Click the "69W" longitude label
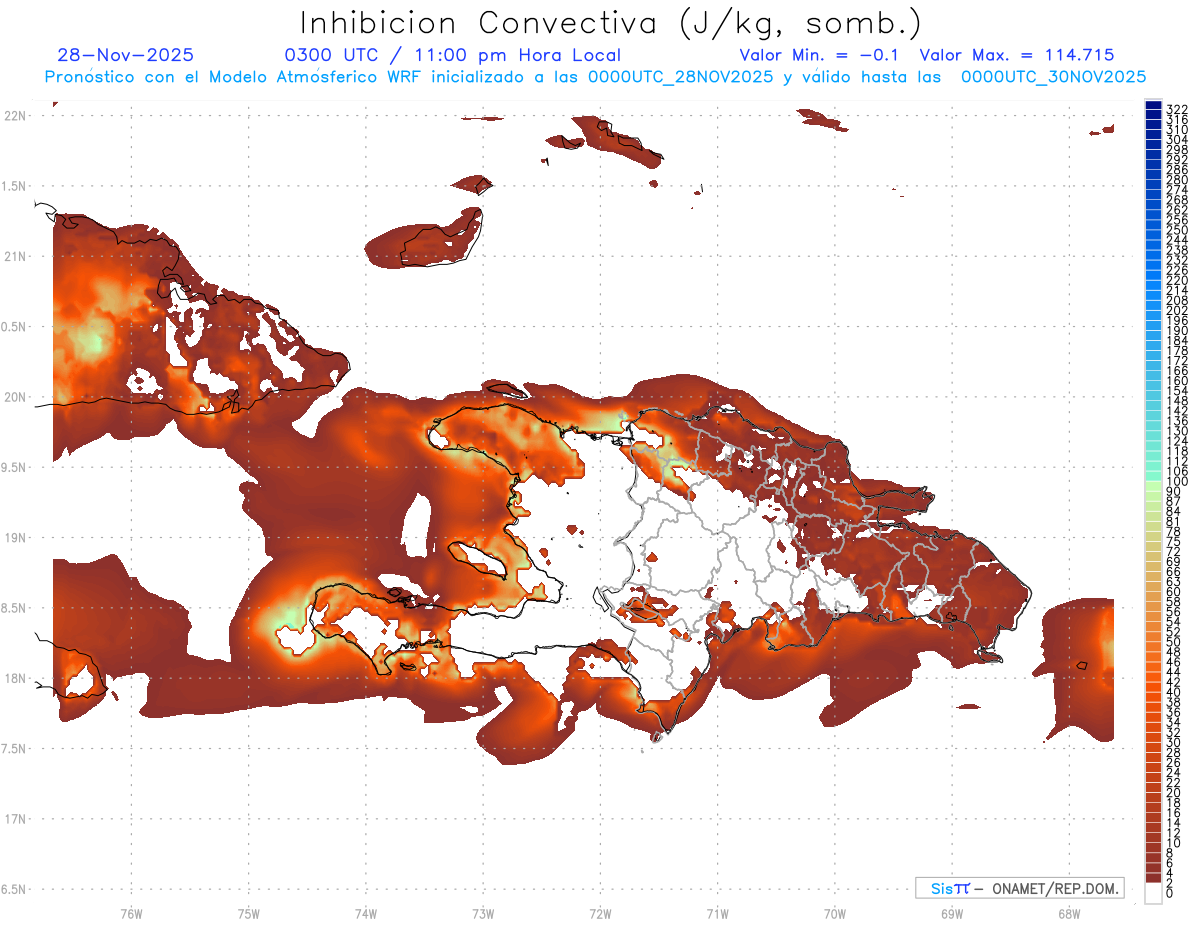The width and height of the screenshot is (1200, 927). coord(951,913)
